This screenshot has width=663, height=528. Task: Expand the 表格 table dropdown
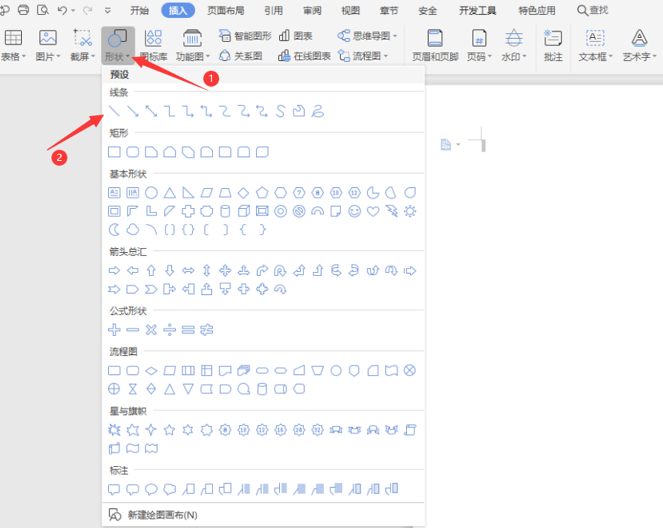pyautogui.click(x=13, y=45)
